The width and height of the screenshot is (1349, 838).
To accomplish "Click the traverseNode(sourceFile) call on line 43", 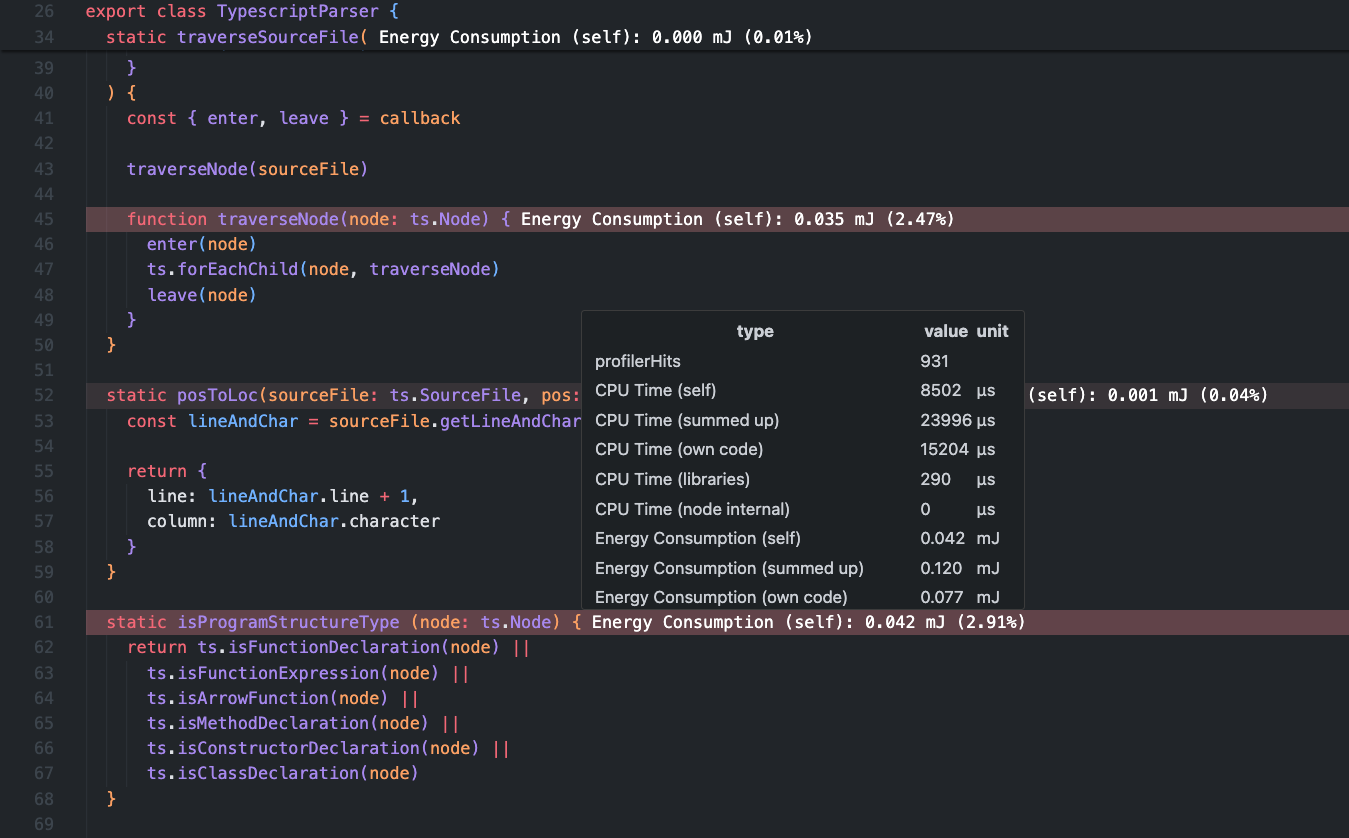I will (247, 168).
